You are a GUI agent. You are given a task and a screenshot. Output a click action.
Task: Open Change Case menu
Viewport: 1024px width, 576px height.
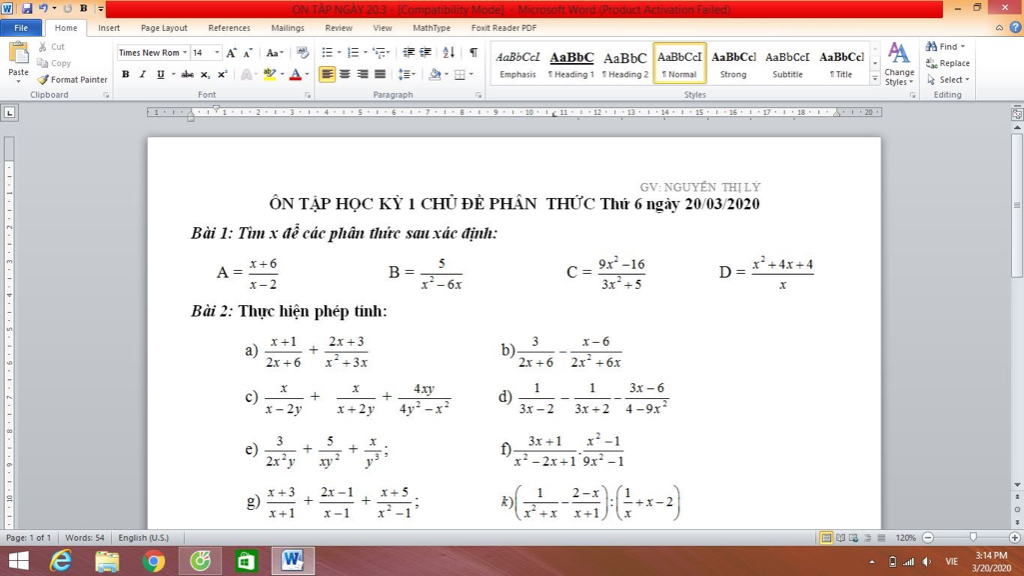pos(274,53)
